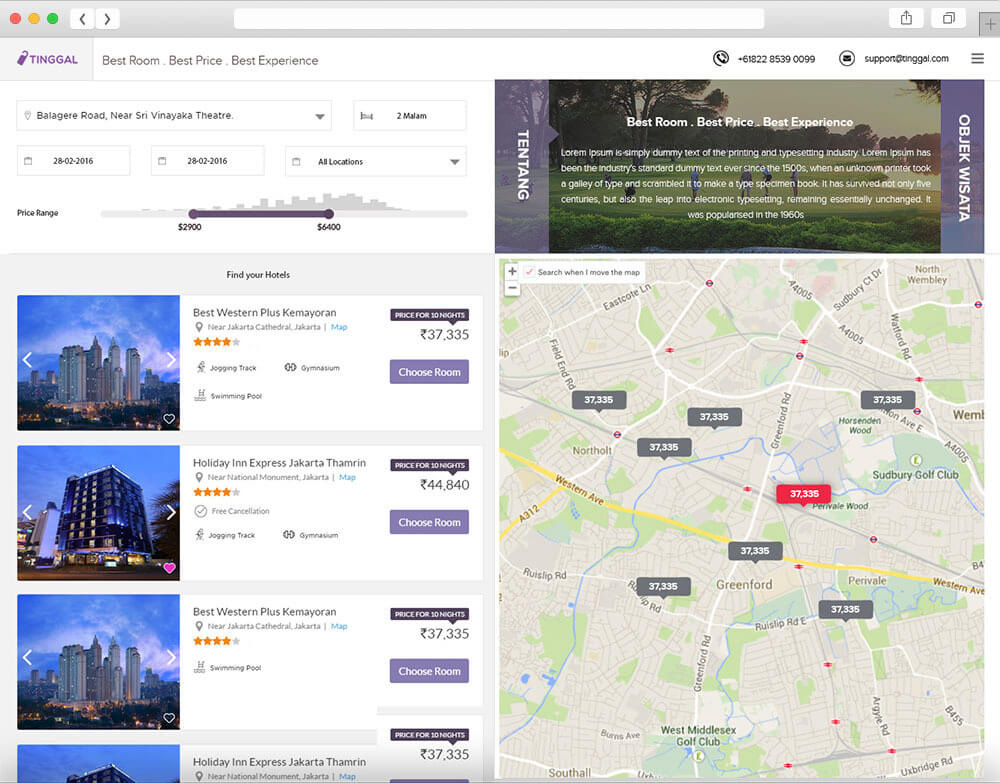This screenshot has height=783, width=1000.
Task: Click the calendar icon of the first date field
Action: tap(28, 161)
